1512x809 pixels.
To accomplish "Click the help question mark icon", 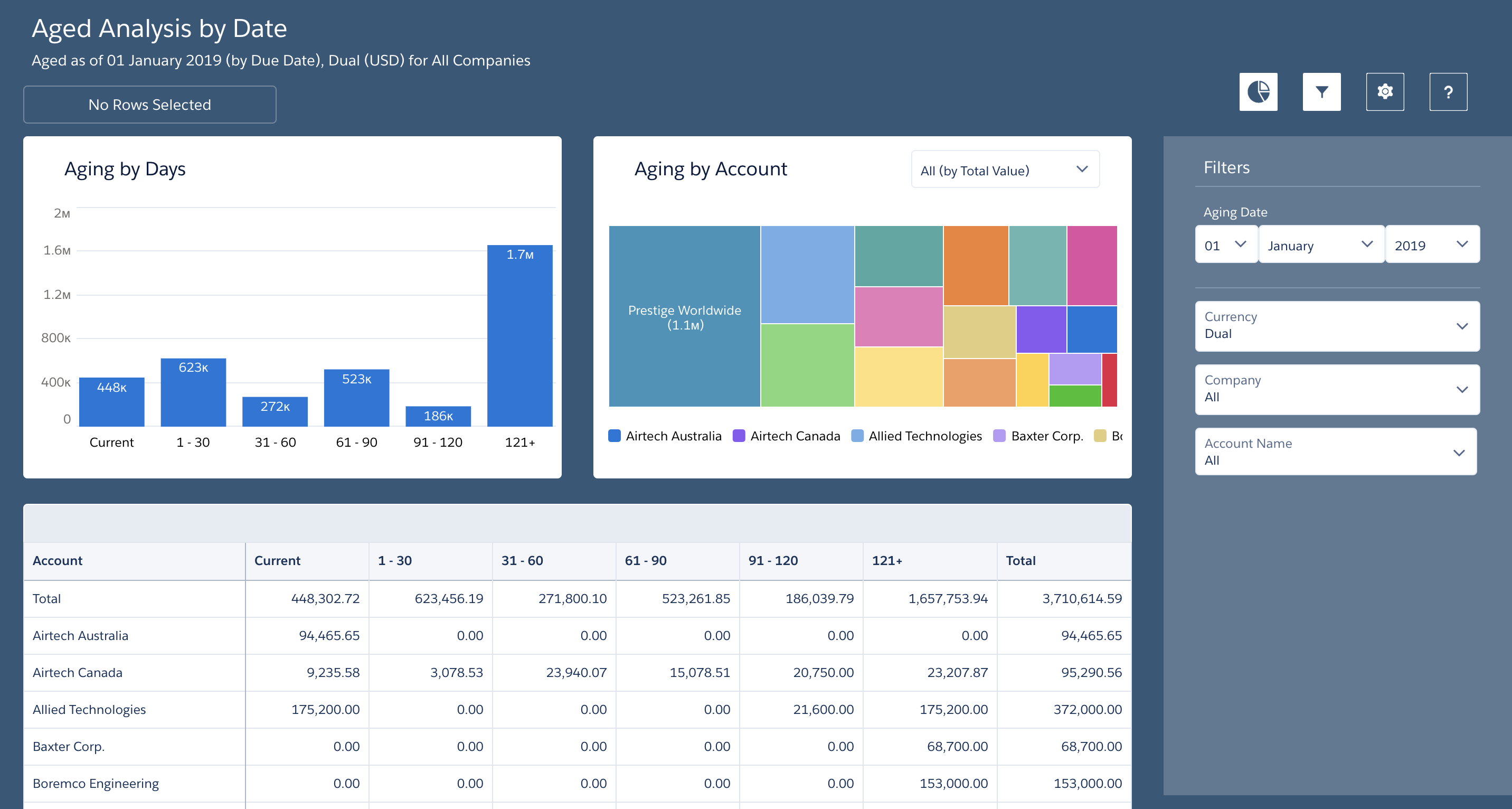I will click(x=1448, y=91).
